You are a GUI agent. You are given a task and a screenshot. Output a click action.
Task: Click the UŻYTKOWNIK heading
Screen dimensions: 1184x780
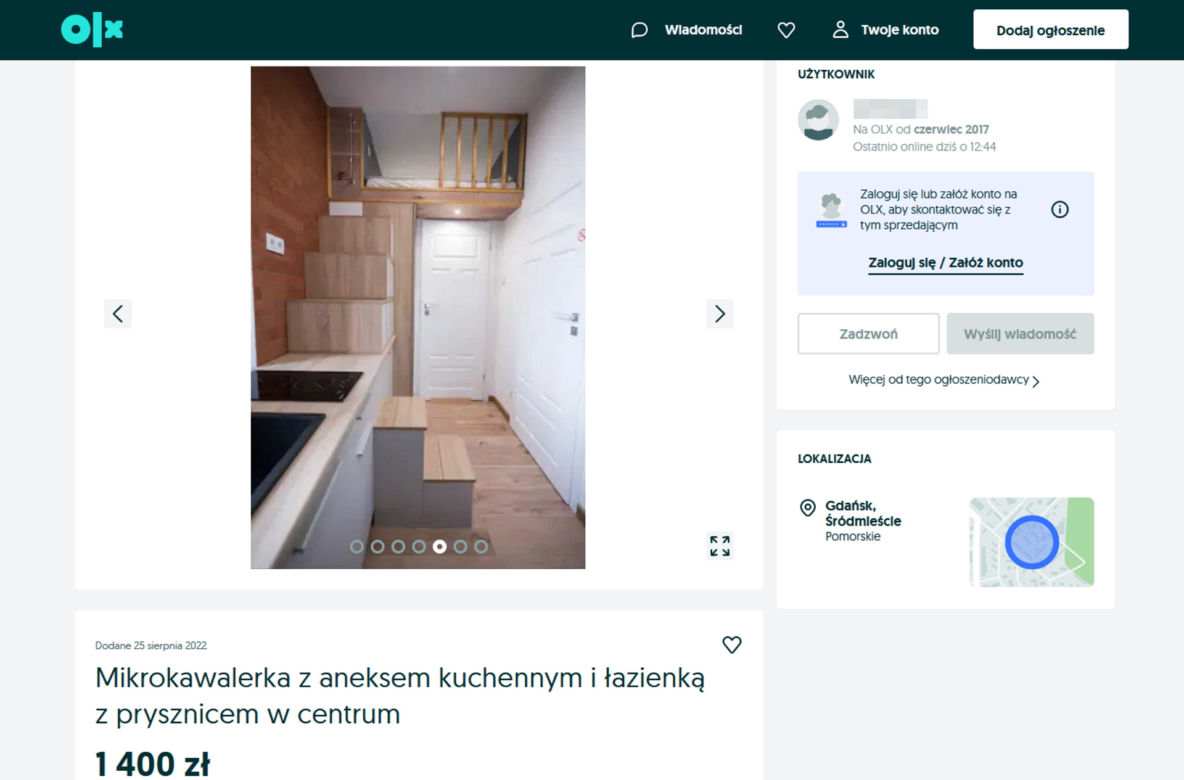click(x=836, y=74)
